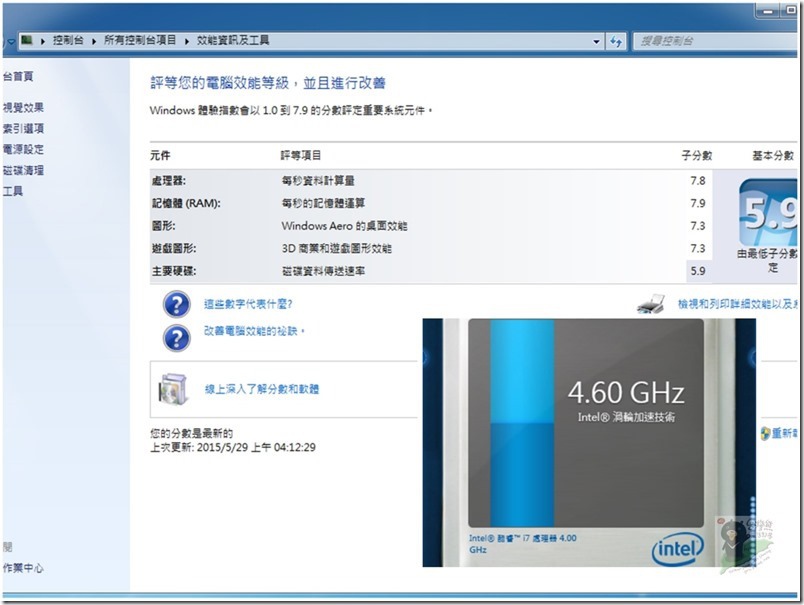The width and height of the screenshot is (804, 605).
Task: Click the refresh button beside the address bar
Action: pos(616,41)
